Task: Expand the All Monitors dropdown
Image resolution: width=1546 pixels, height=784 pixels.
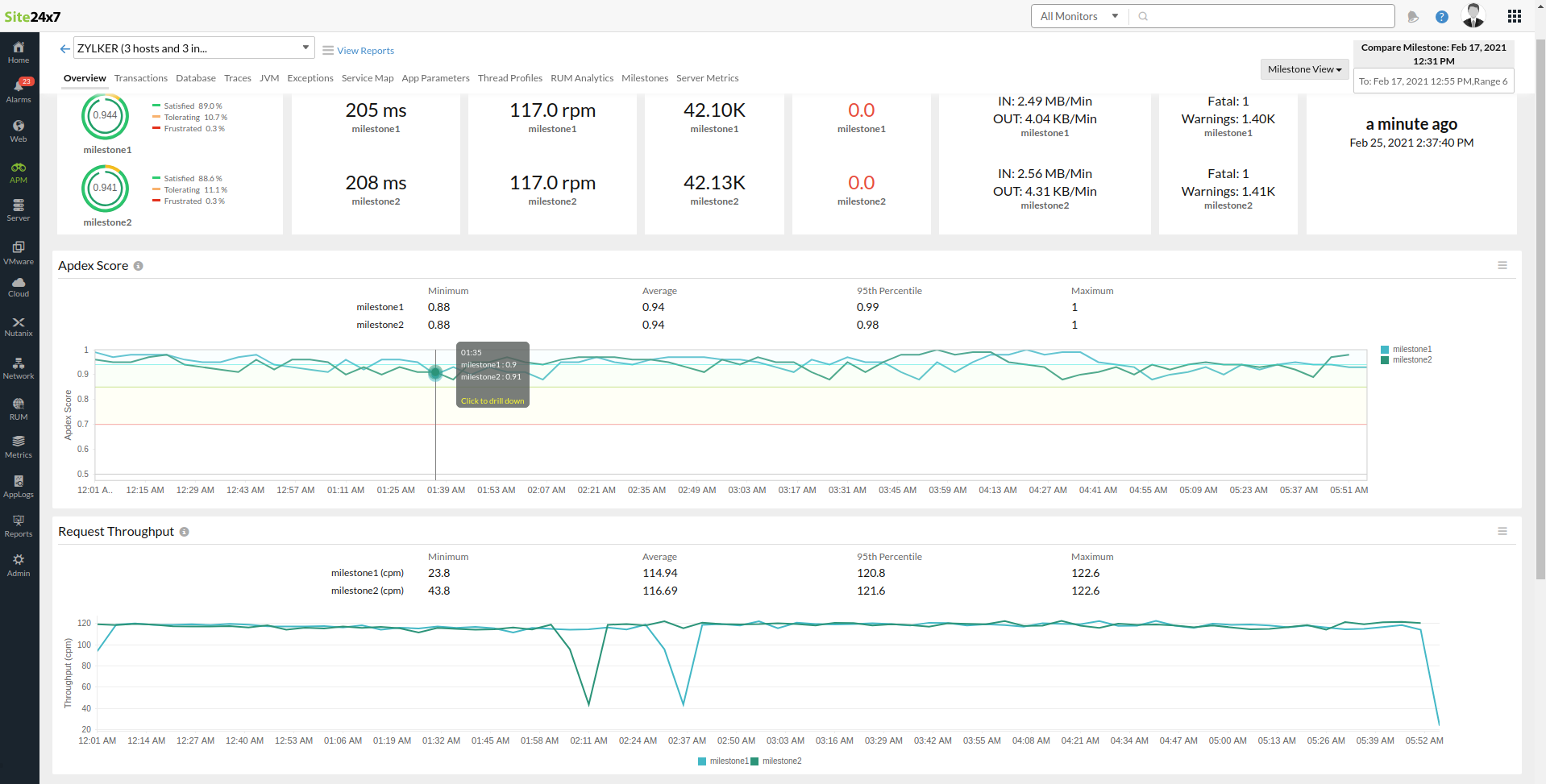Action: (x=1078, y=16)
